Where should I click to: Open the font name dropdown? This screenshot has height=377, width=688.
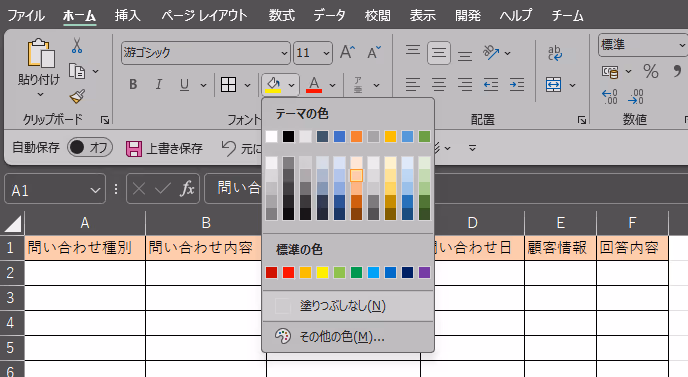[x=284, y=53]
